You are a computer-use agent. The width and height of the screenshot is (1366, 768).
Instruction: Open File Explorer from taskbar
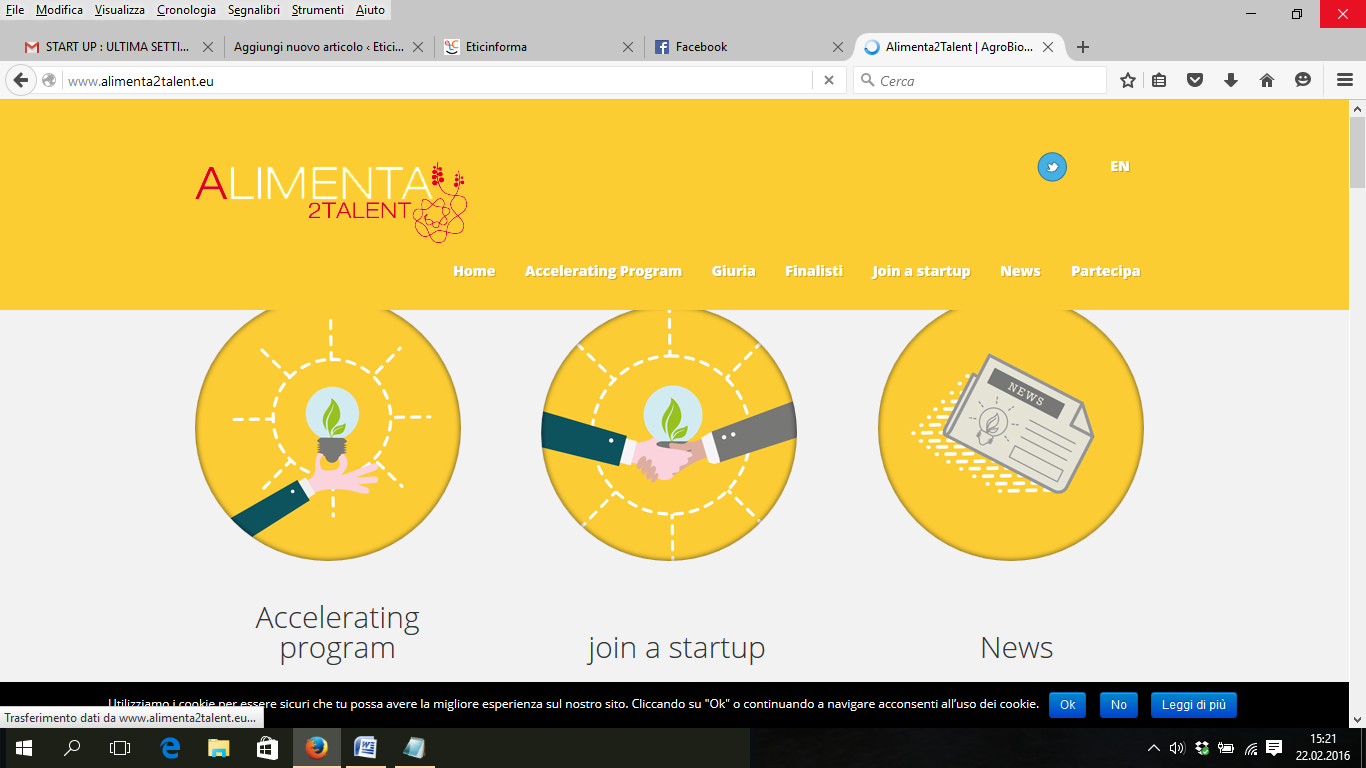coord(219,748)
